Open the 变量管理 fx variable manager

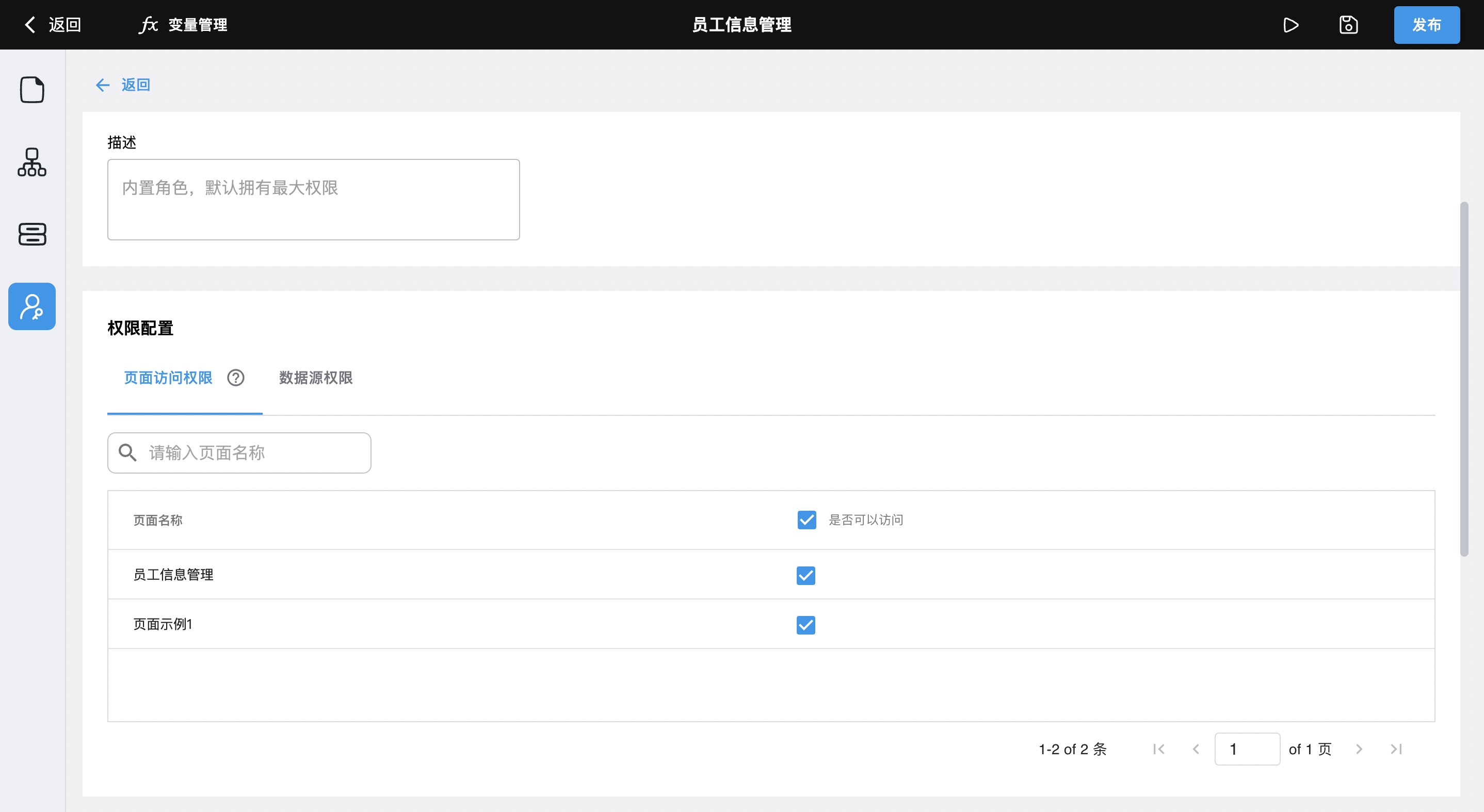click(183, 25)
